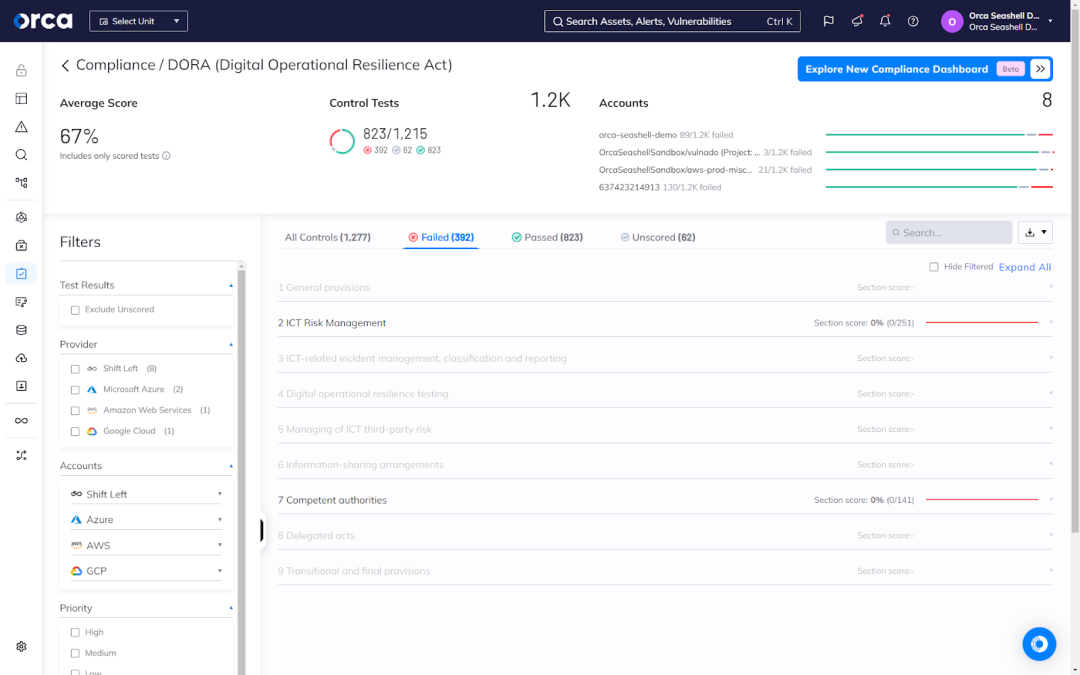Open the chat assistant bubble
Image resolution: width=1080 pixels, height=675 pixels.
tap(1039, 644)
